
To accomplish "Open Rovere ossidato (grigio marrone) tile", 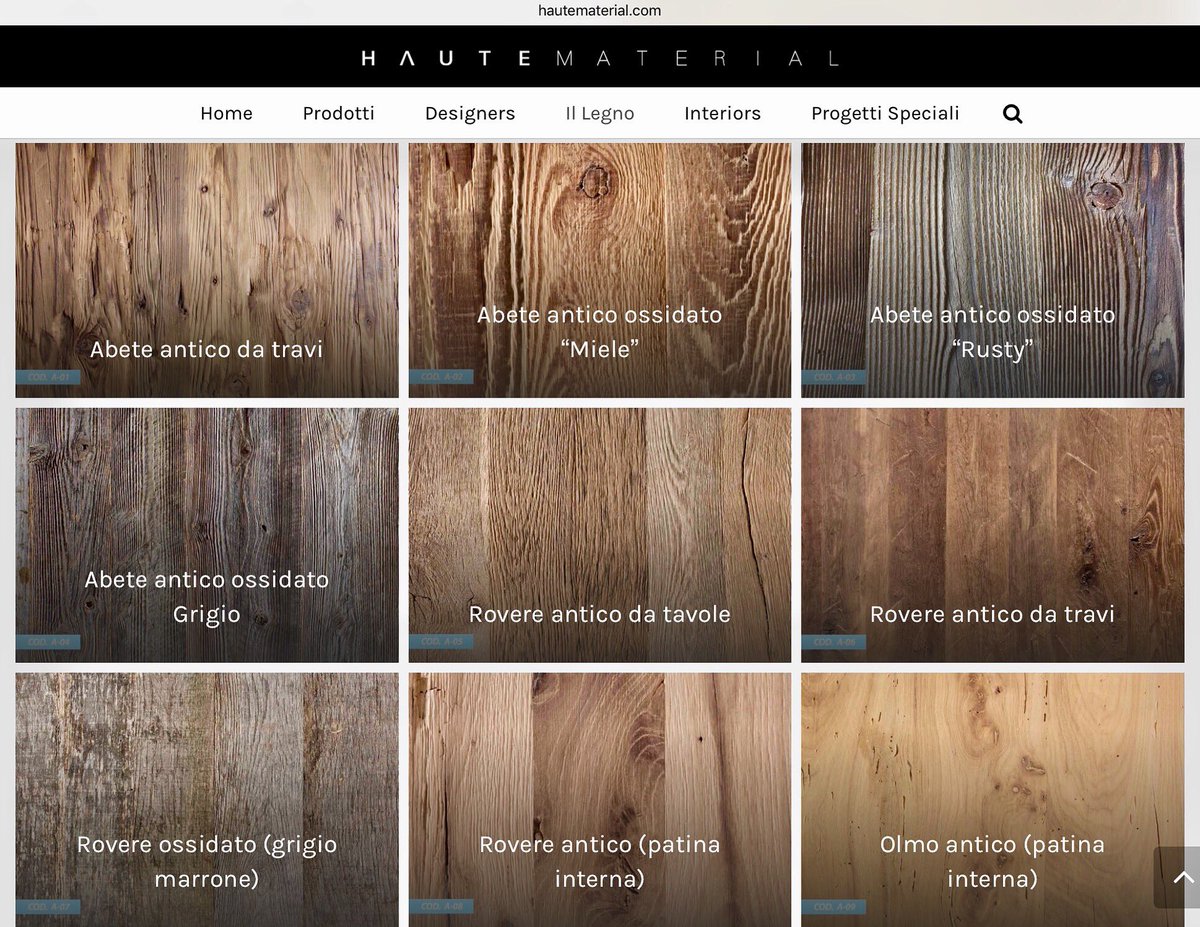I will pos(207,800).
